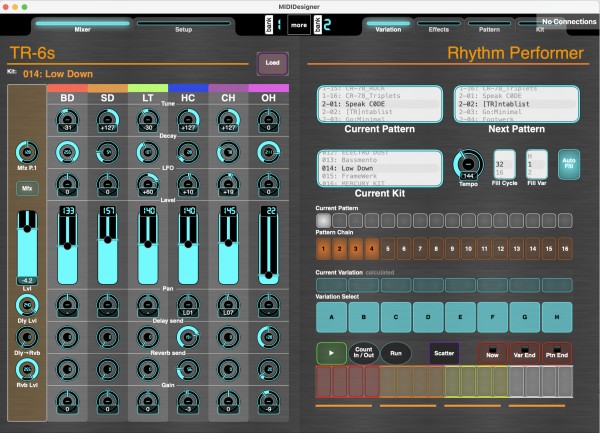Click the HC Gain knob
This screenshot has height=433, width=600.
point(188,402)
